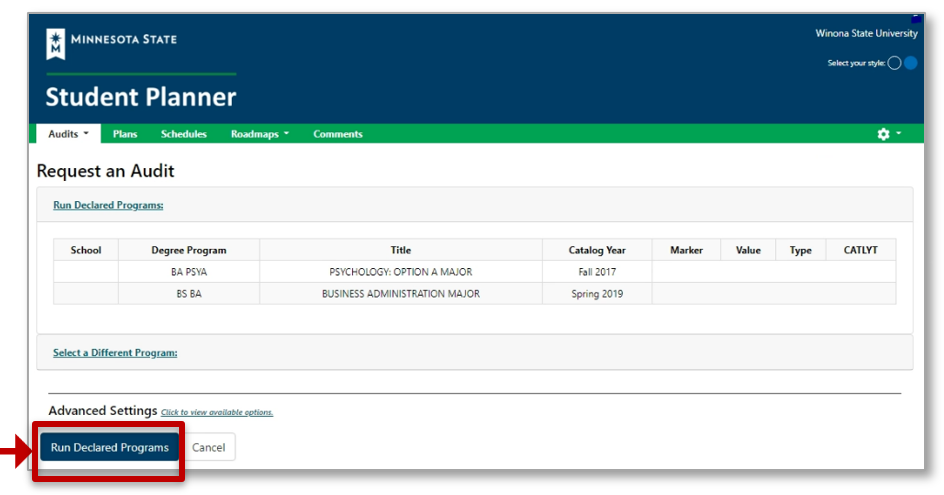The width and height of the screenshot is (944, 495).
Task: Select the white style circle option
Action: point(894,63)
